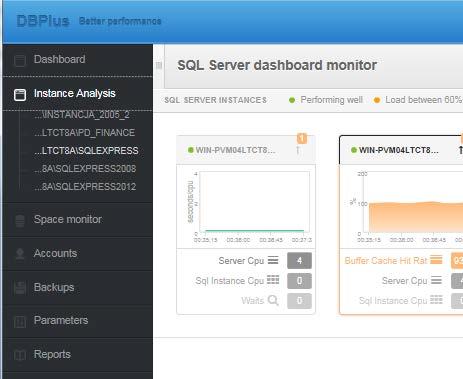This screenshot has width=463, height=379.
Task: Click the Buffer Cache Hit Rat orange icon
Action: click(436, 260)
